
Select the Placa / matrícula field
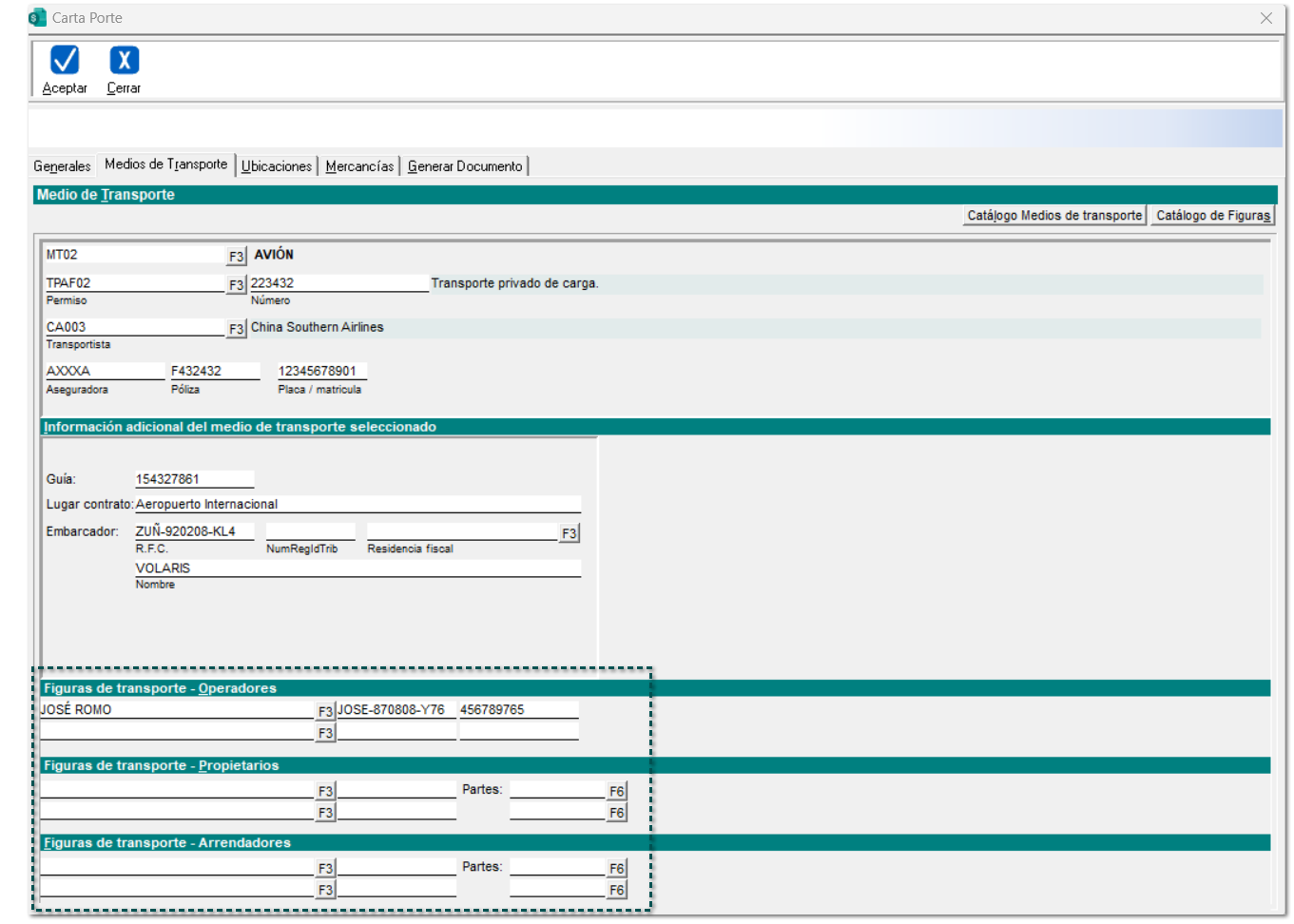tap(321, 372)
